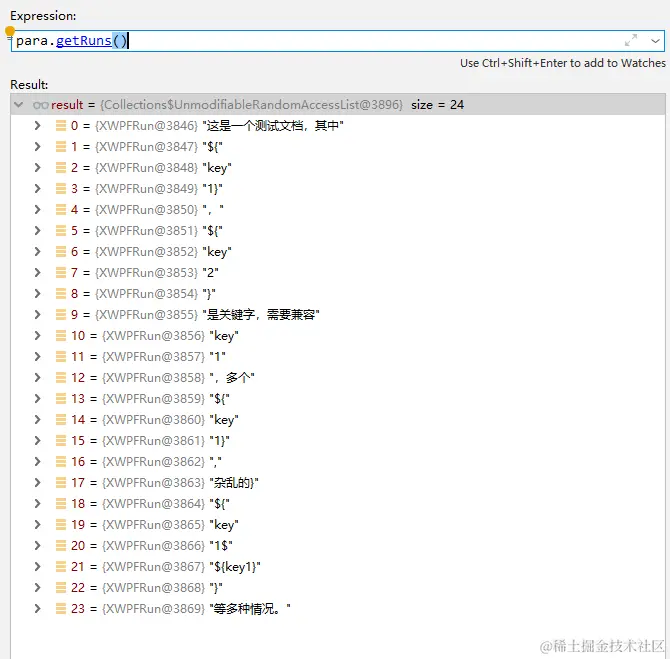Image resolution: width=670 pixels, height=659 pixels.
Task: Click the object icon of element 15
Action: tap(61, 440)
